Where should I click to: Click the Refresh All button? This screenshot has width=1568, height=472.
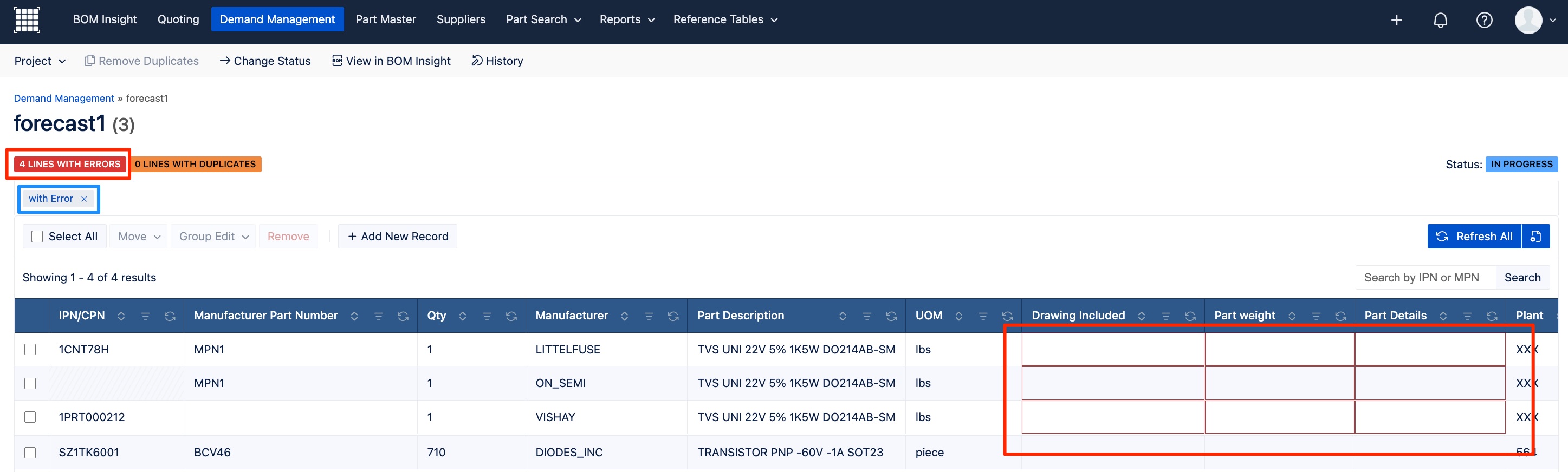coord(1474,237)
